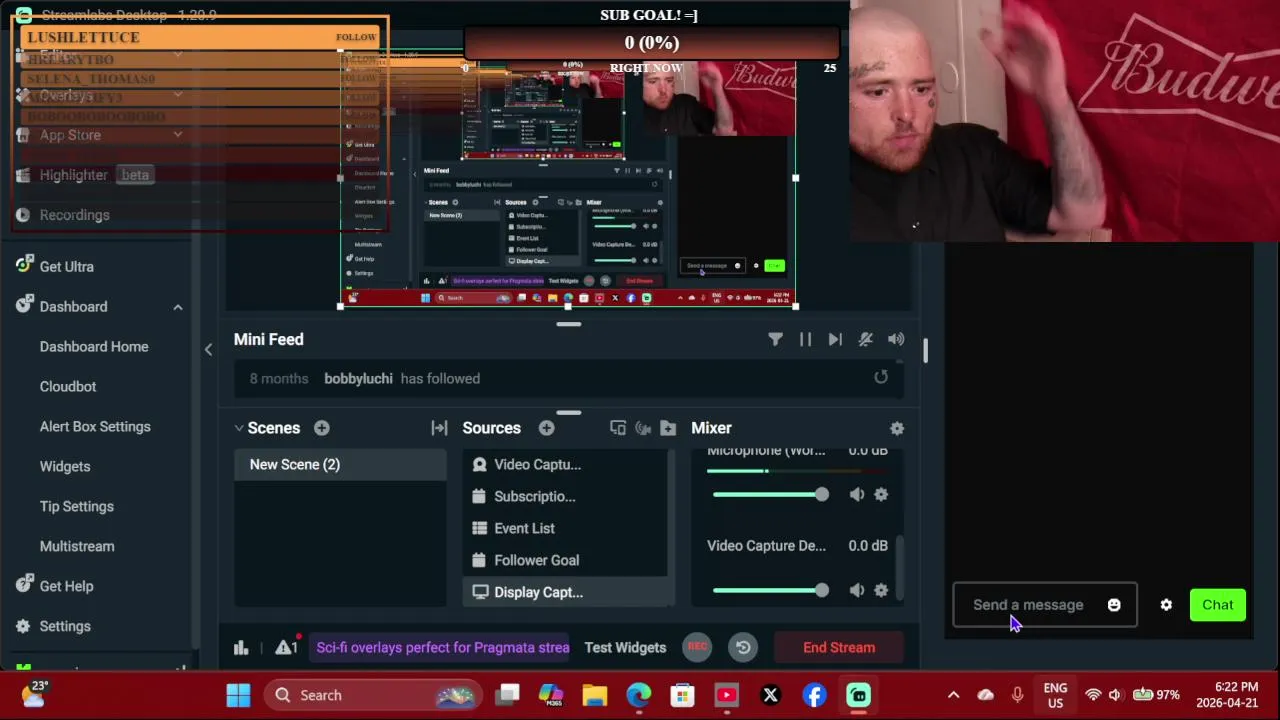Toggle studio mode camera icon in Sources
This screenshot has width=1280, height=720.
point(643,428)
